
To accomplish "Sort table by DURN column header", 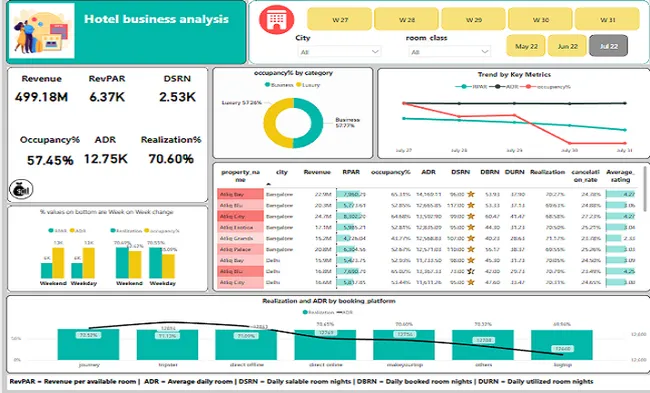I will (514, 172).
